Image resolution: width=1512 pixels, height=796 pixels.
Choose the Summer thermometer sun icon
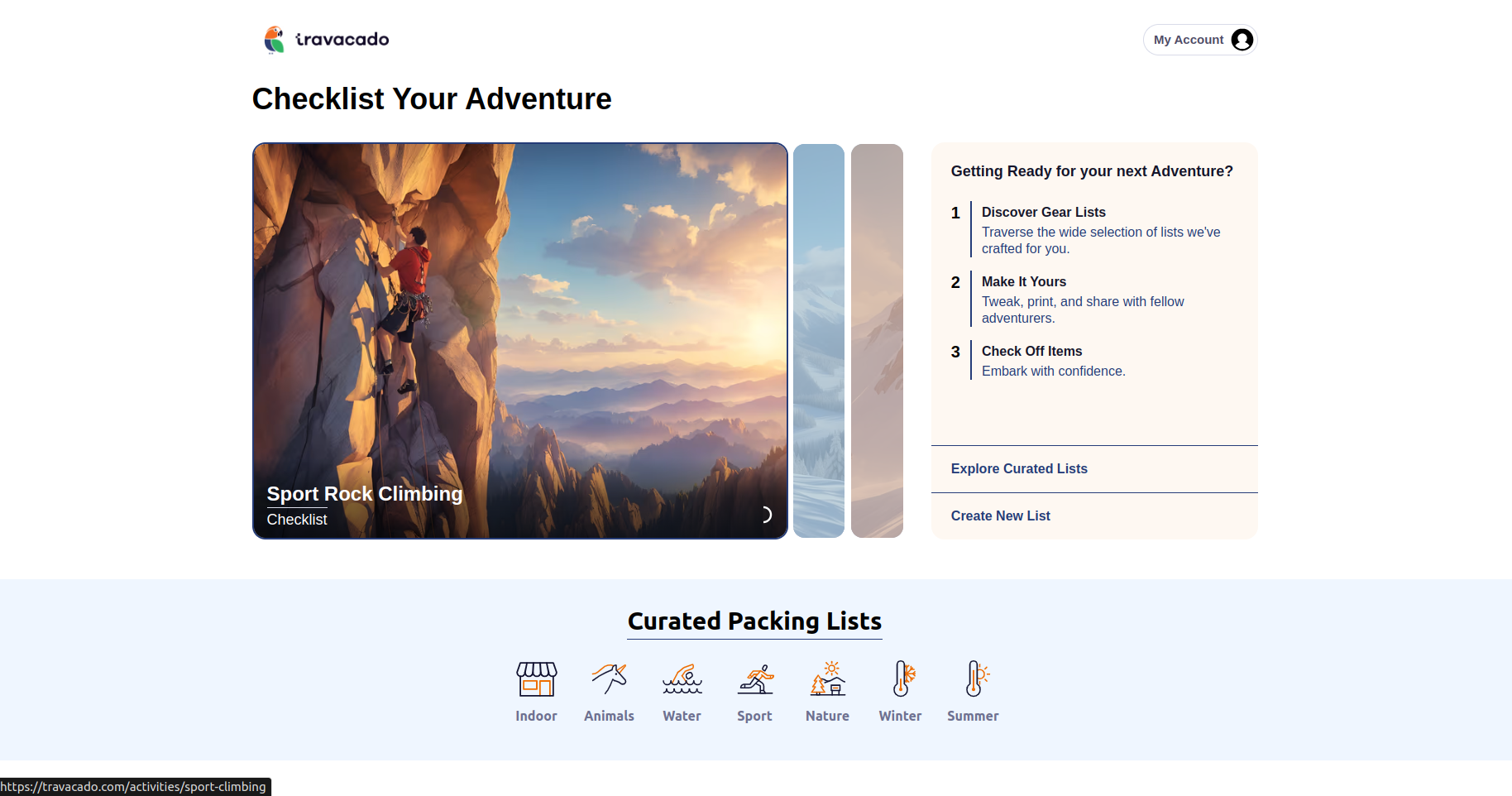click(x=973, y=679)
